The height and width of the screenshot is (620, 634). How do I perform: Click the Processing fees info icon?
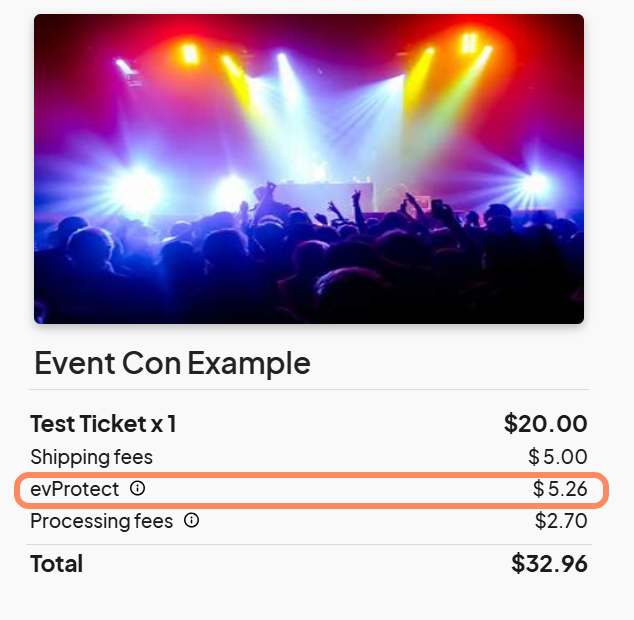[x=192, y=521]
